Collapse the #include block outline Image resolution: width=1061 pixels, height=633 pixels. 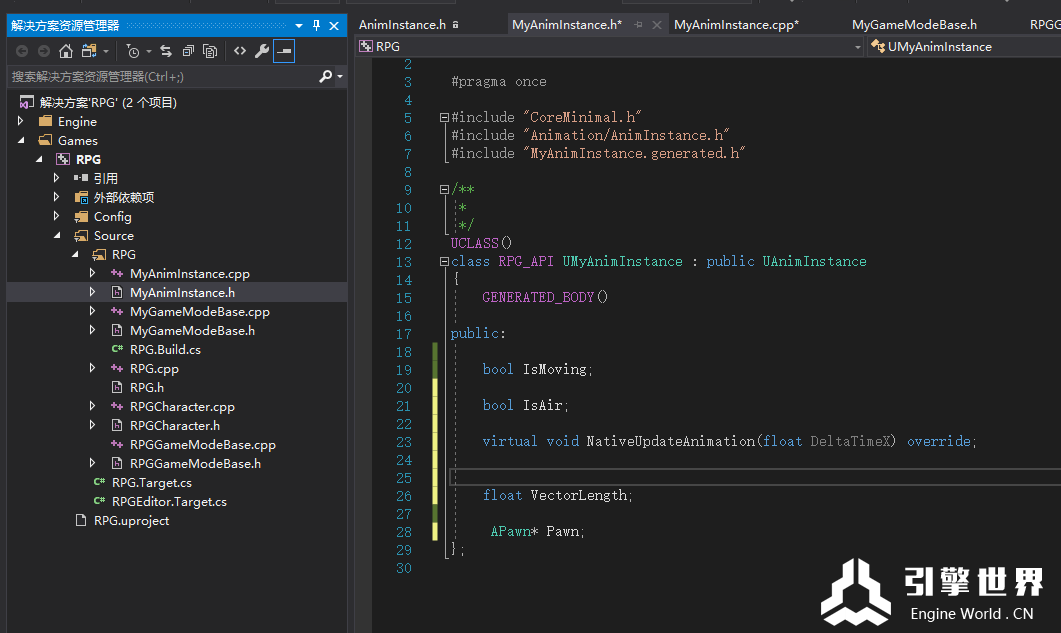(x=444, y=117)
